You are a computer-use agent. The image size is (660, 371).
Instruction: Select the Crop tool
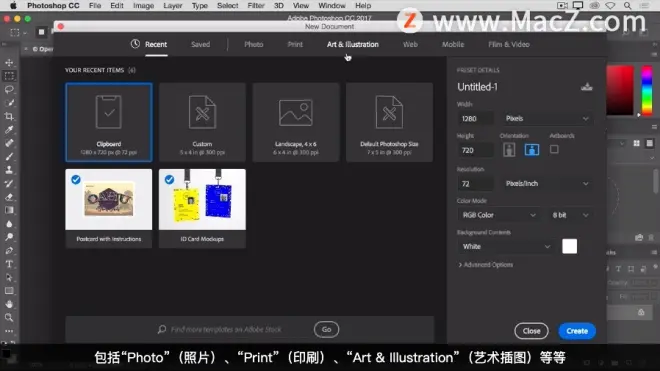(x=9, y=116)
